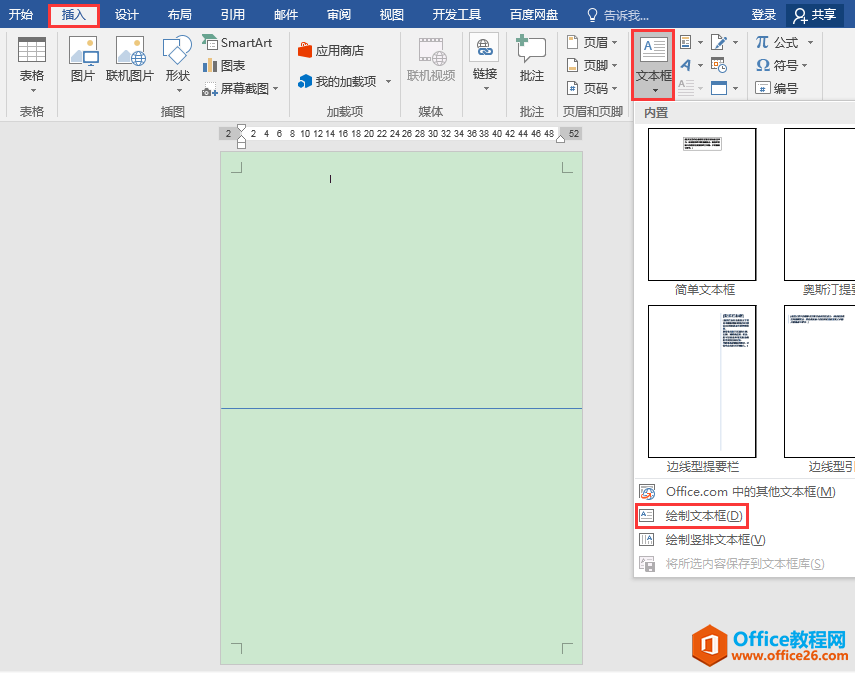Open the 页眉 header menu
Image resolution: width=855 pixels, height=673 pixels.
(x=592, y=42)
